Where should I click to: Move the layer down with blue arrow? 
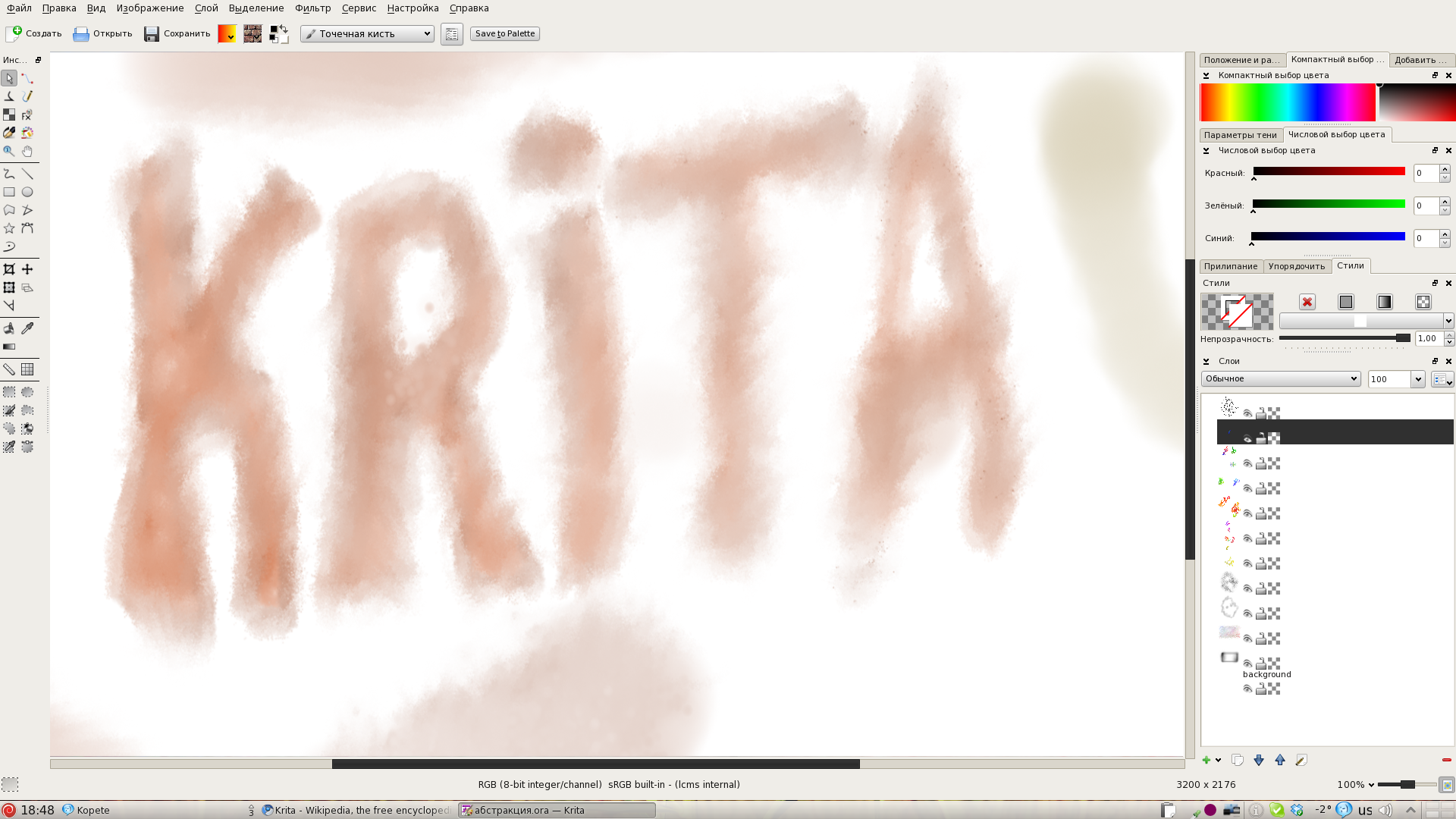(1259, 760)
